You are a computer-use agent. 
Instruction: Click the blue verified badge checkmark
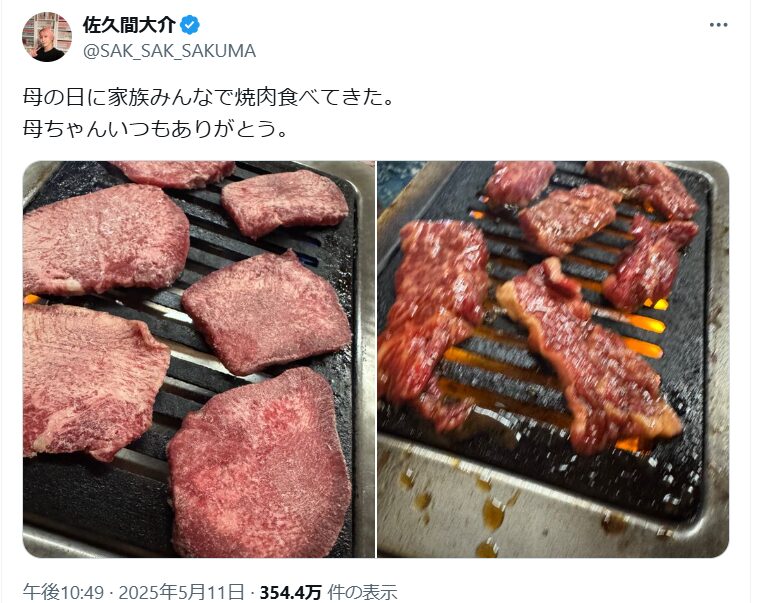point(190,25)
